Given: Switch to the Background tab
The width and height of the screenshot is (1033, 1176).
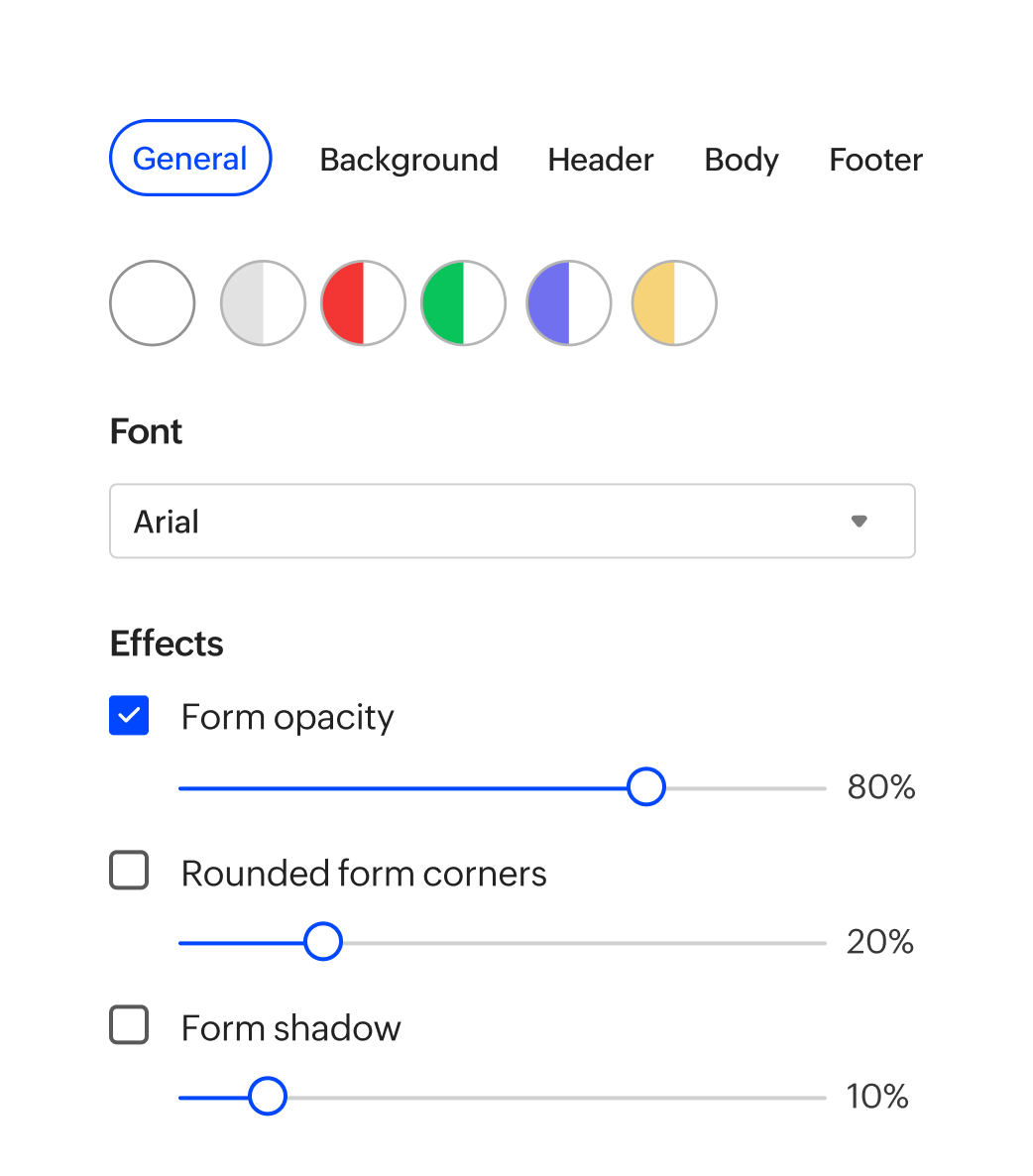Looking at the screenshot, I should coord(408,160).
